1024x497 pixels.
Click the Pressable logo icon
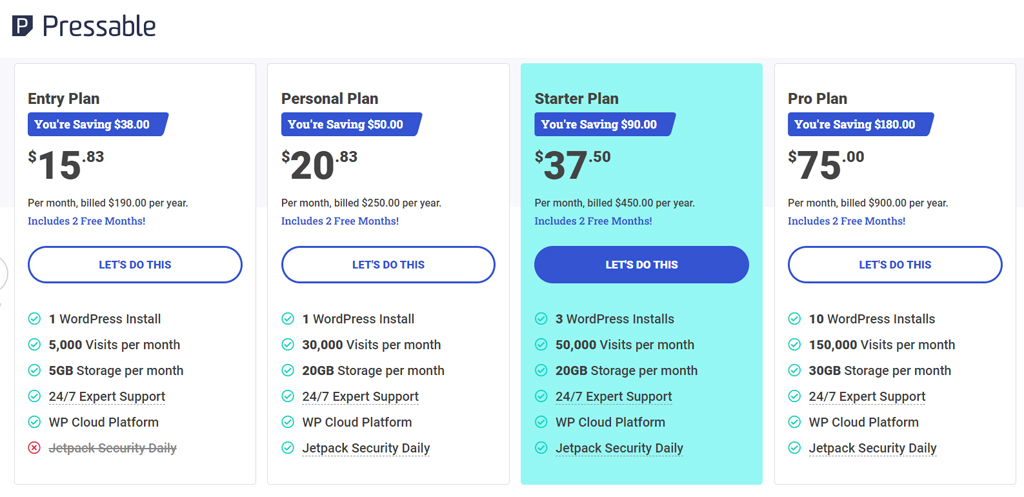[x=22, y=26]
